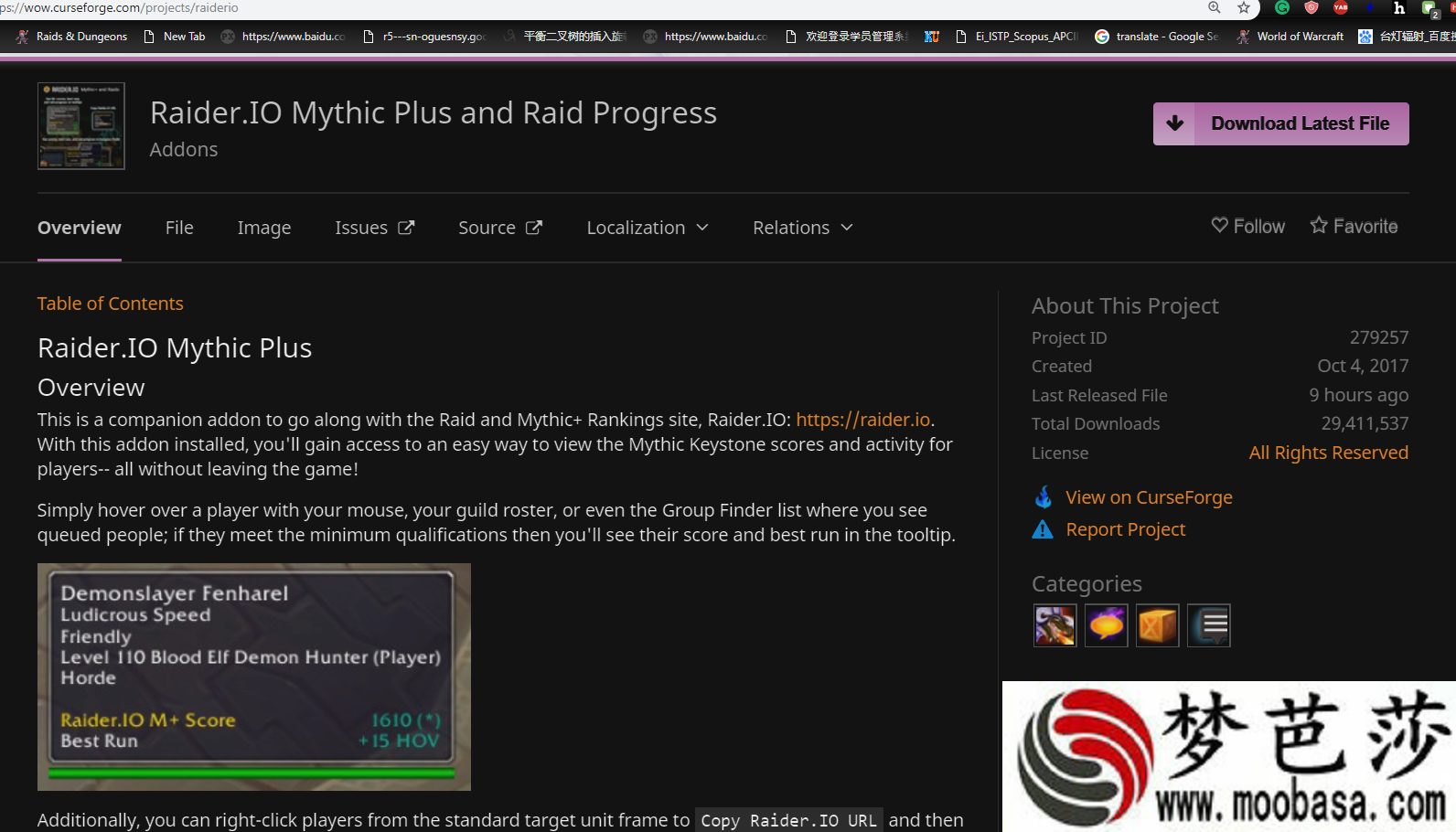The image size is (1456, 832).
Task: Open the Grammarly extension icon
Action: pos(1282,7)
